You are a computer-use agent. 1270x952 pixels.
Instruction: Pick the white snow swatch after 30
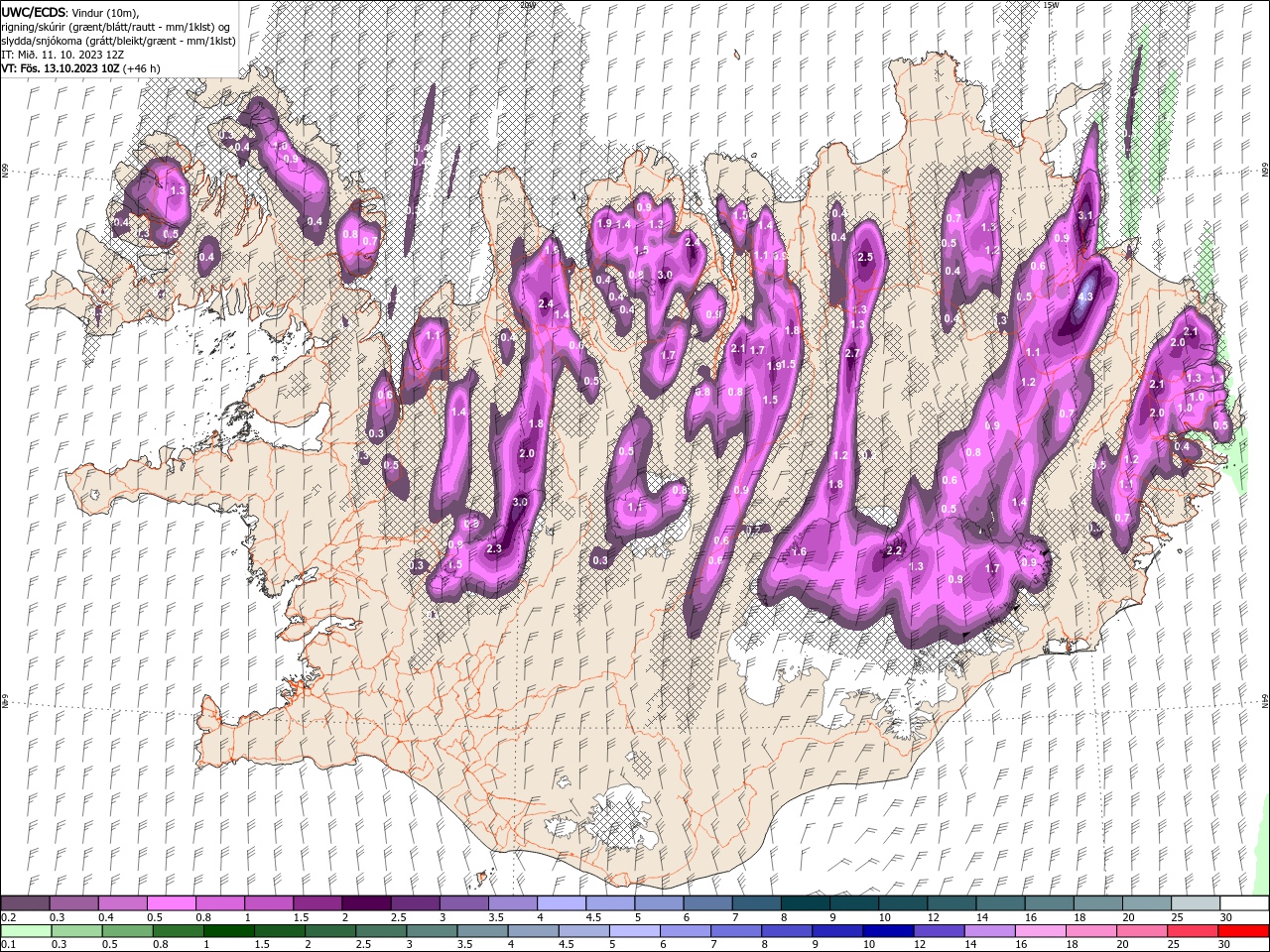click(1243, 903)
